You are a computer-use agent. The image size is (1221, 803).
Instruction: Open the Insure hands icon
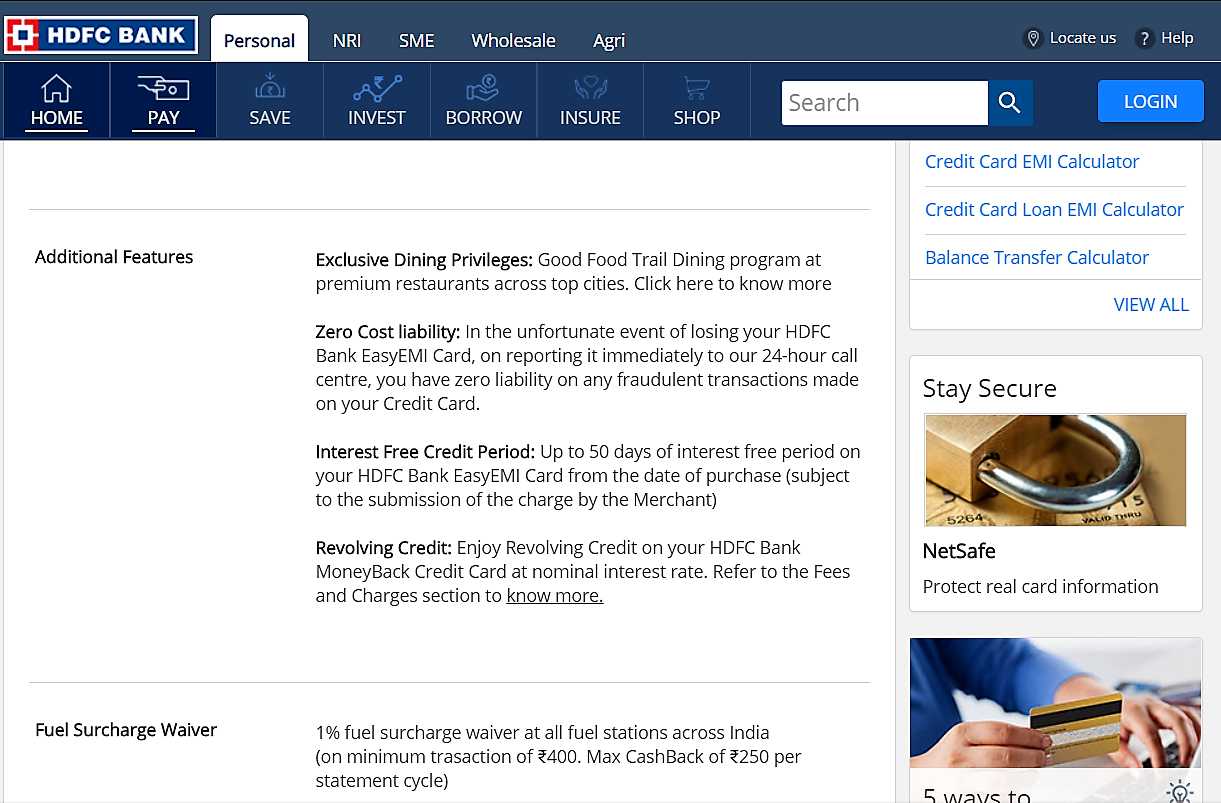(x=590, y=88)
